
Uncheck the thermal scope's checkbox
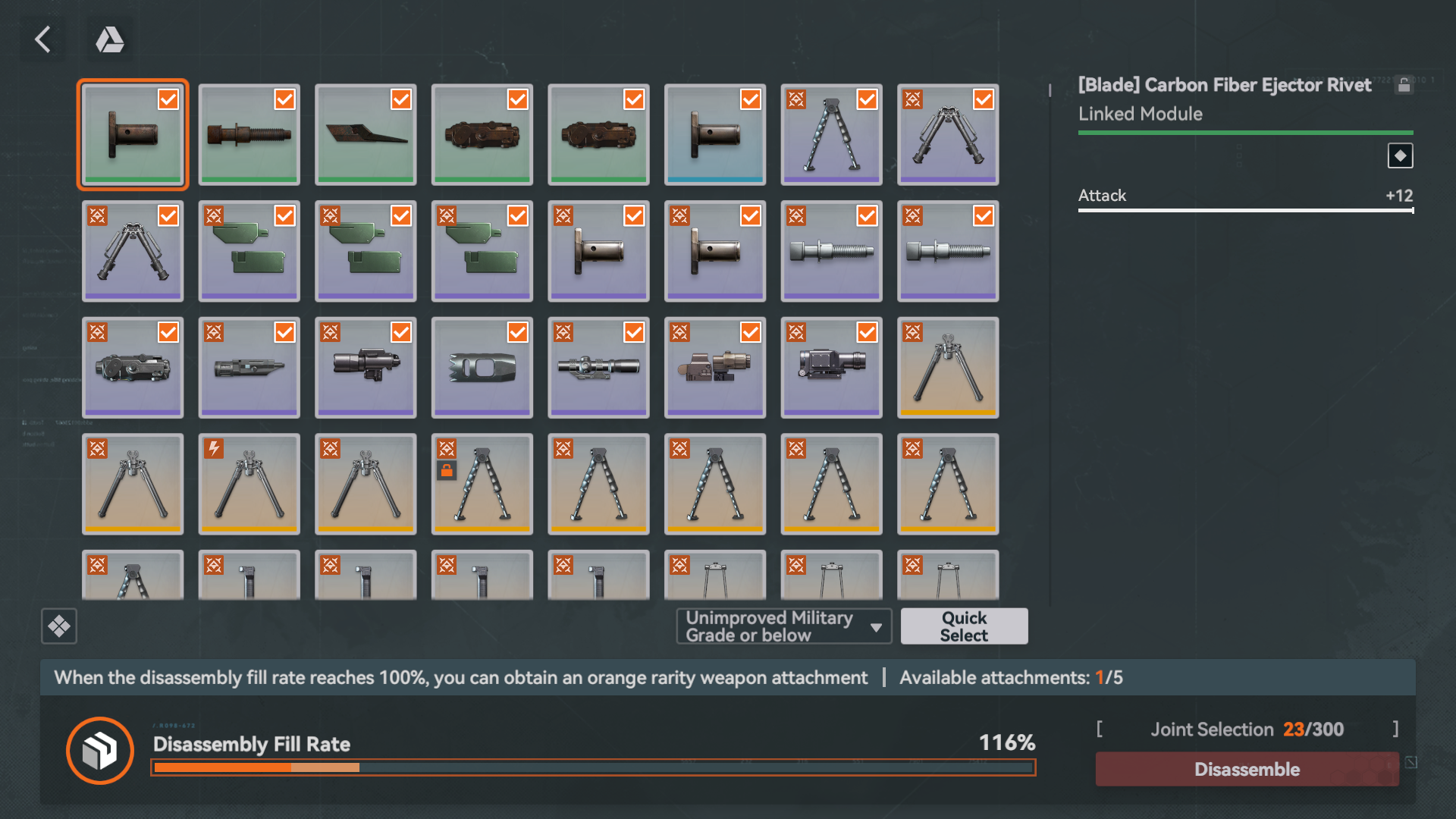867,332
